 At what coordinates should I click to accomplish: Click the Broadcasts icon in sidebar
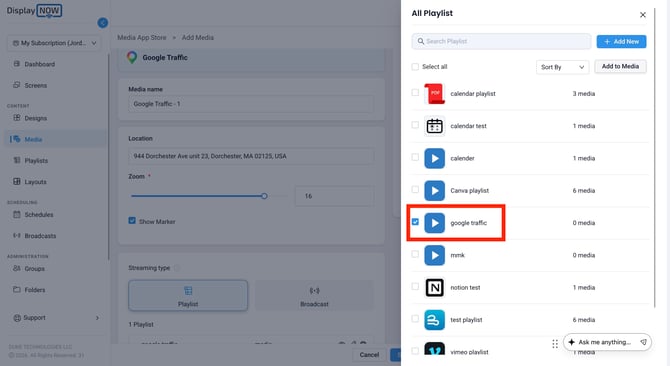pos(17,236)
